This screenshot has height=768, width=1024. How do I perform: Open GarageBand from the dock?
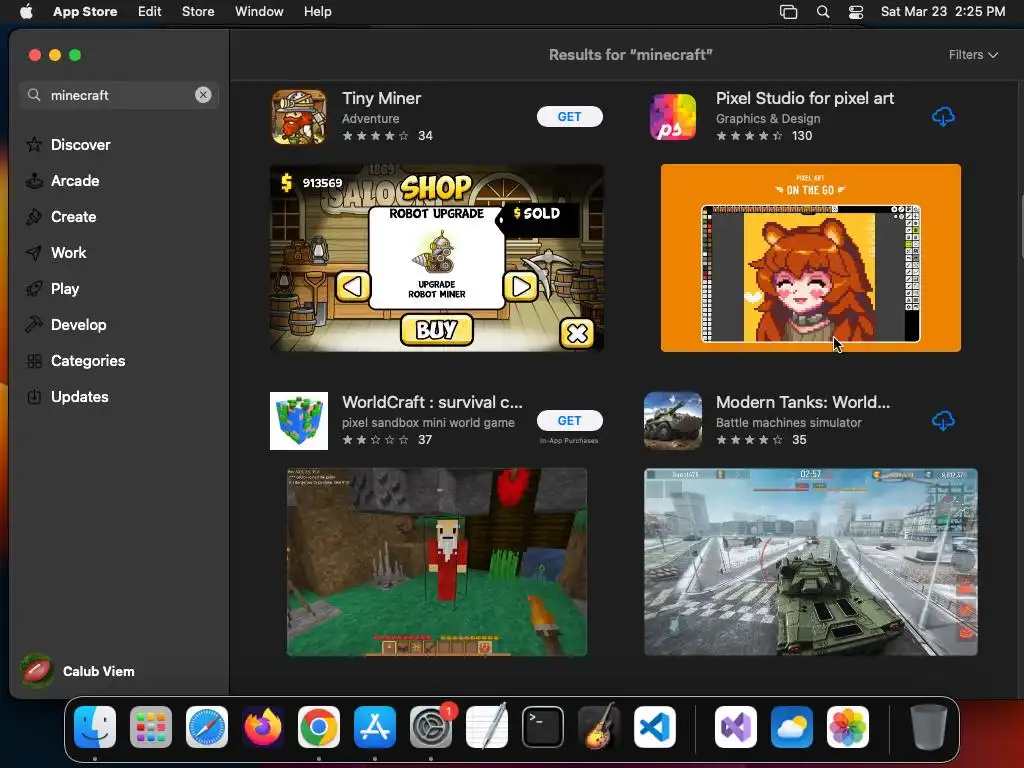(599, 727)
